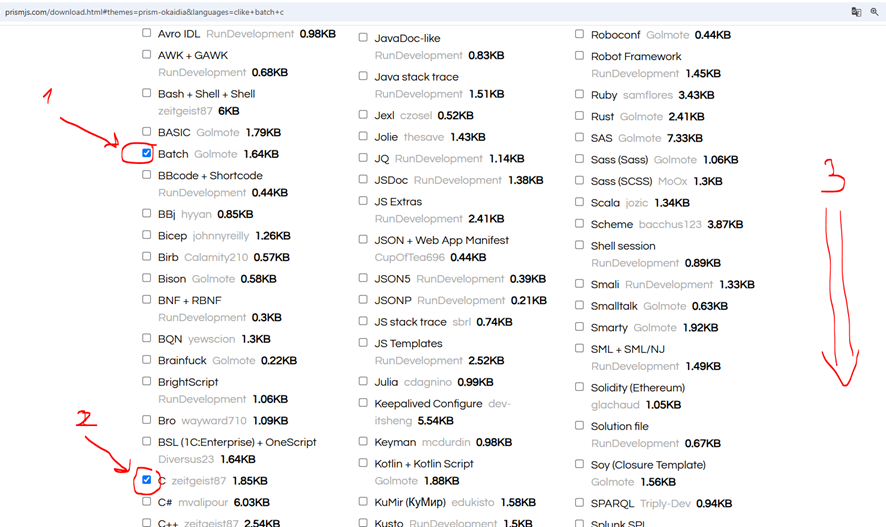Enable the JSON5 checkbox
The height and width of the screenshot is (527, 886).
363,278
